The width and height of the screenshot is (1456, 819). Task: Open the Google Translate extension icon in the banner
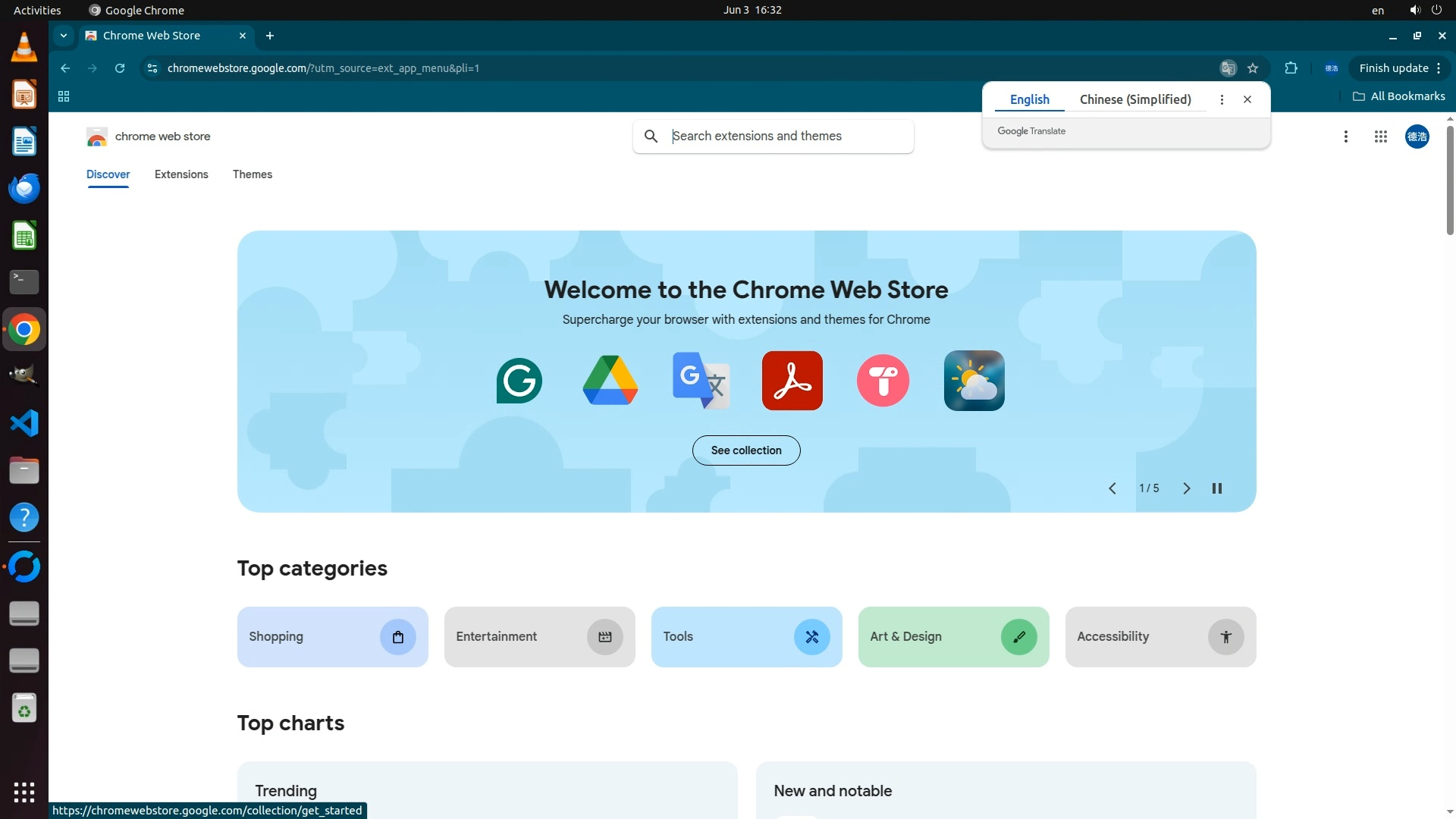pyautogui.click(x=701, y=381)
